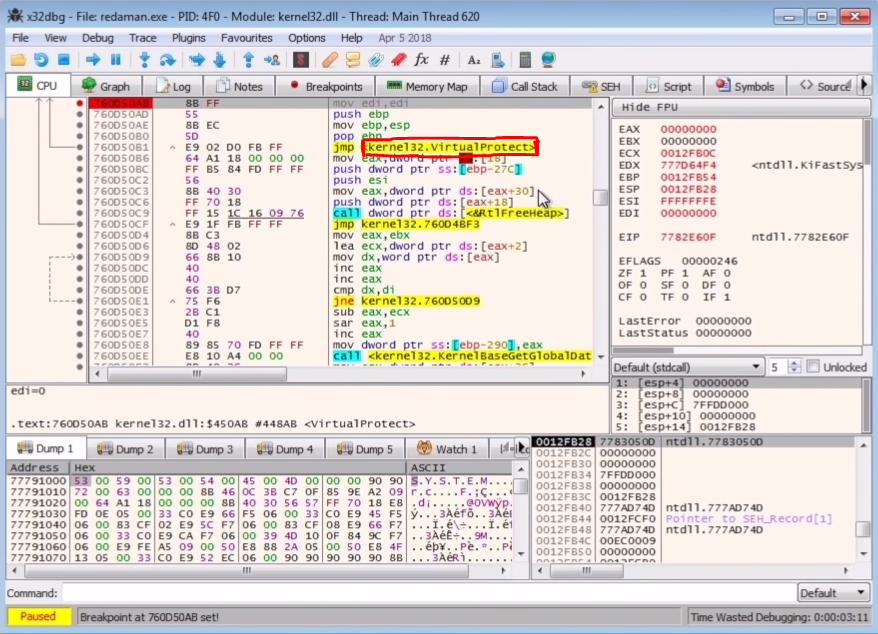Open Variables with the hash icon
Viewport: 878px width, 634px height.
pos(445,59)
